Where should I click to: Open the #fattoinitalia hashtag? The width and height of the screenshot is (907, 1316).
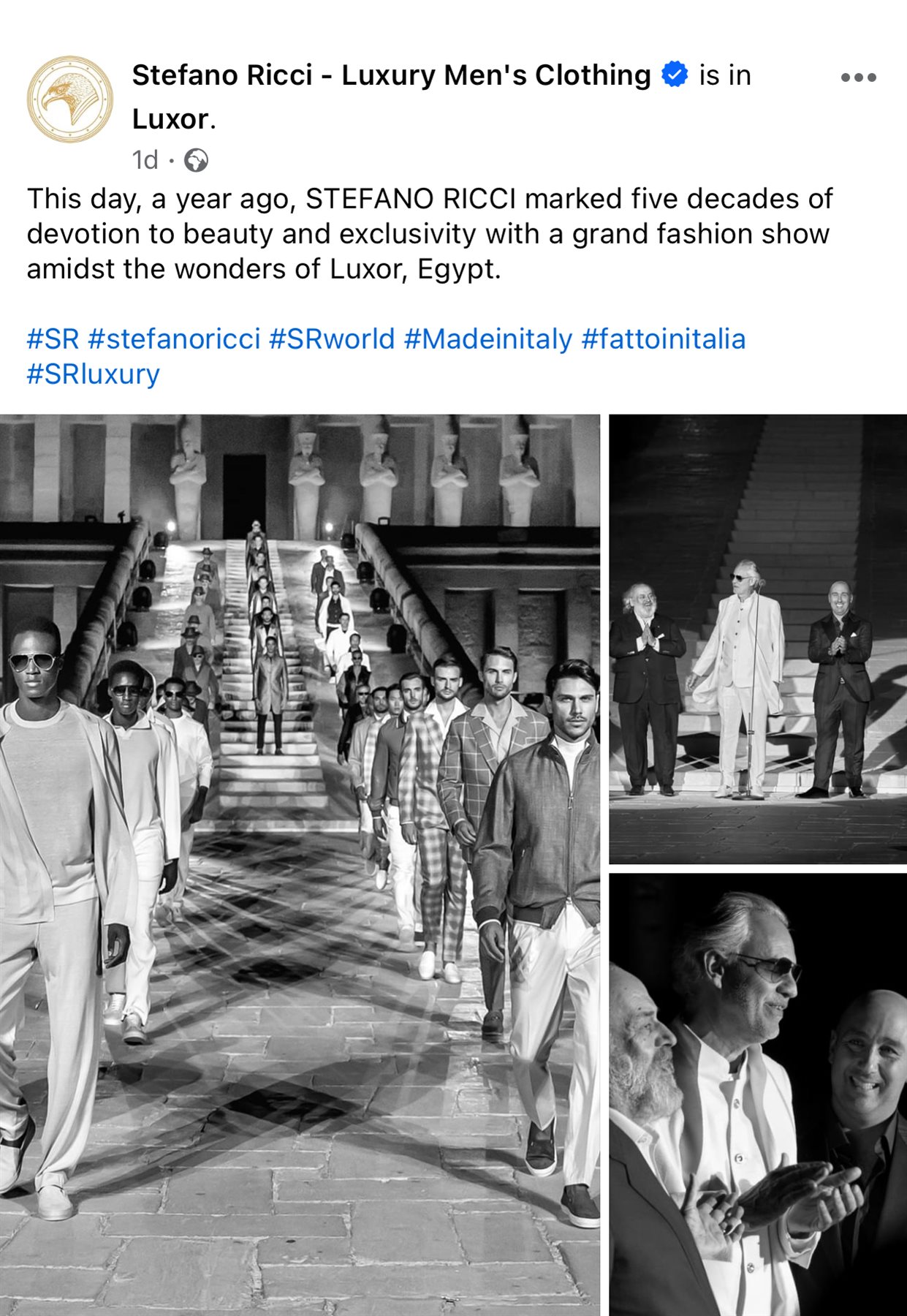pos(664,339)
